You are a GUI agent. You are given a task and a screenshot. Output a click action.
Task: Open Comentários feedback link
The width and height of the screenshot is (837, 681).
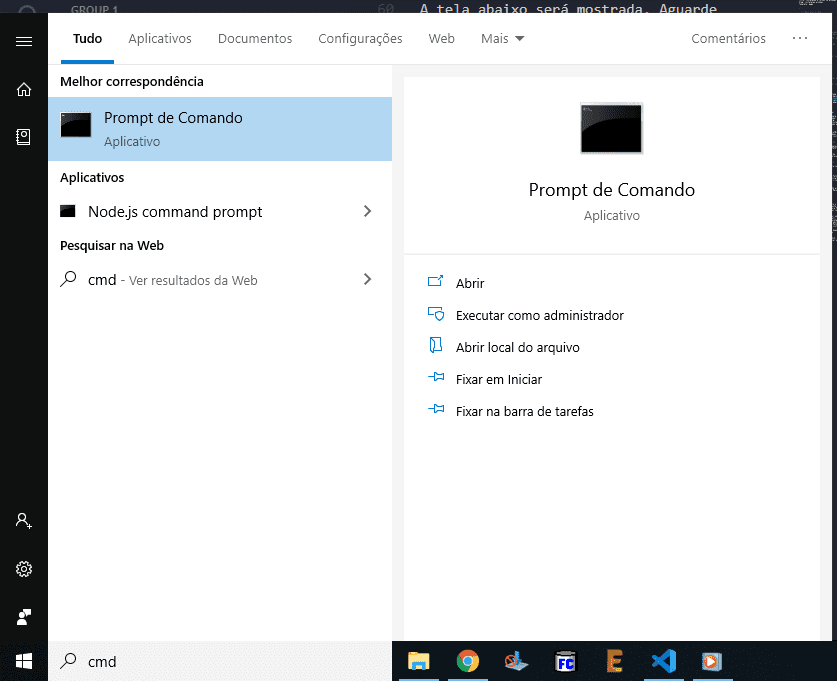728,38
